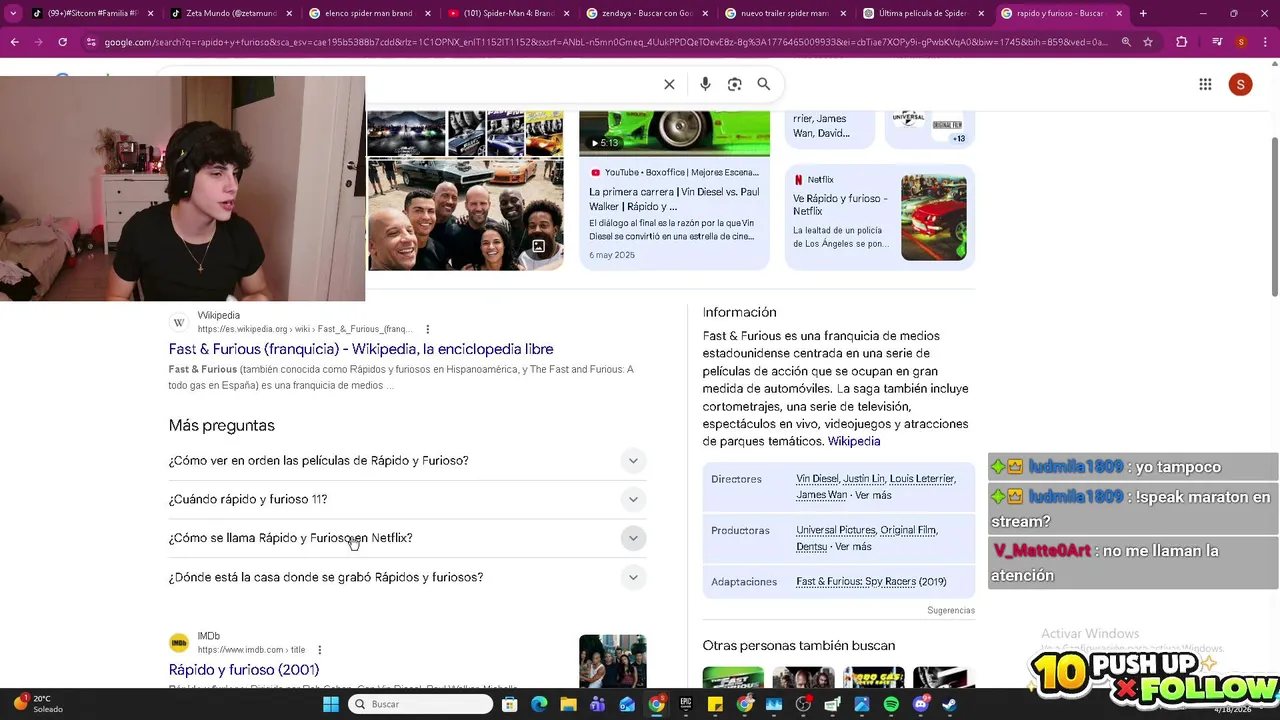Image resolution: width=1280 pixels, height=720 pixels.
Task: Expand '¿Cuándo rápido y furioso 11?' question
Action: tap(407, 499)
